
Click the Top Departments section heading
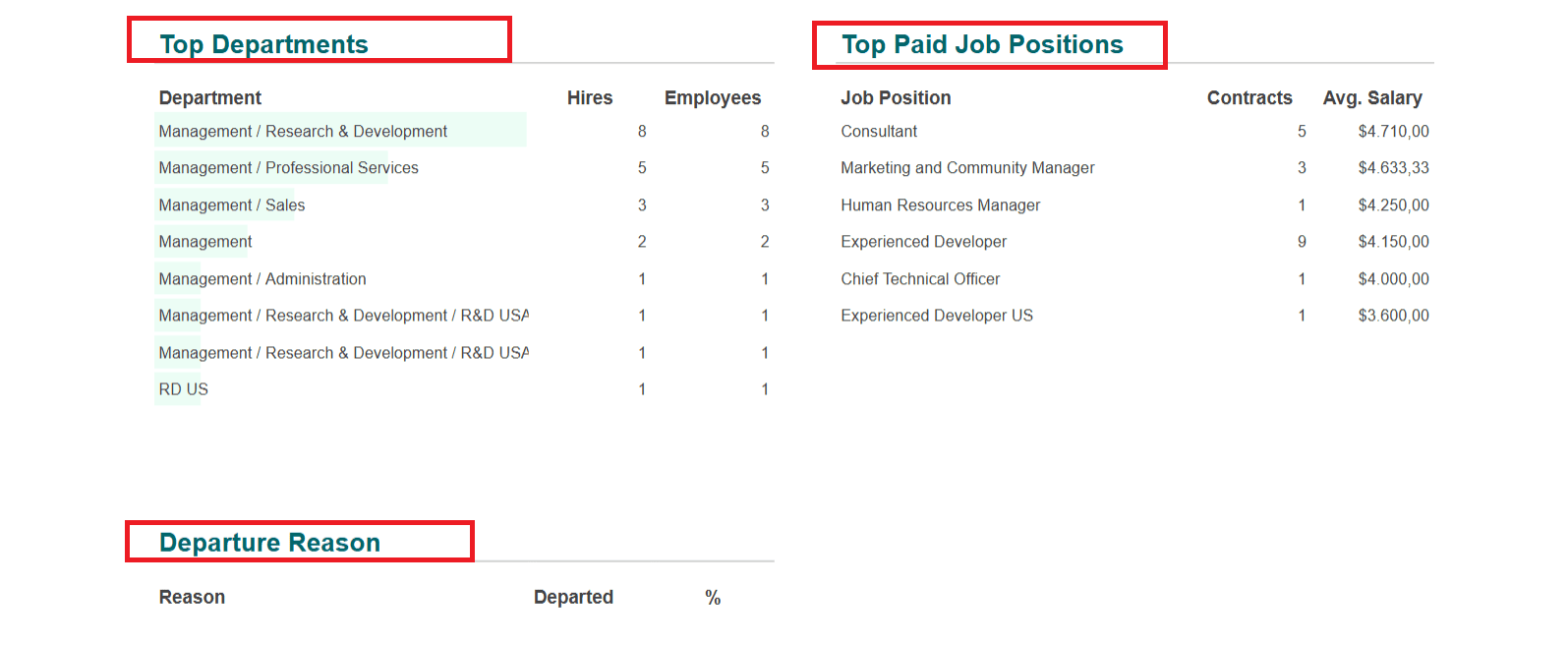click(x=263, y=44)
